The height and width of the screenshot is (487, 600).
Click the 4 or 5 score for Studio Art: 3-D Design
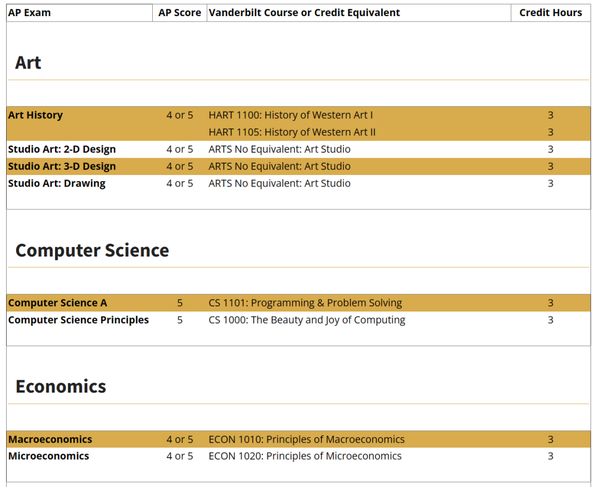coord(179,166)
